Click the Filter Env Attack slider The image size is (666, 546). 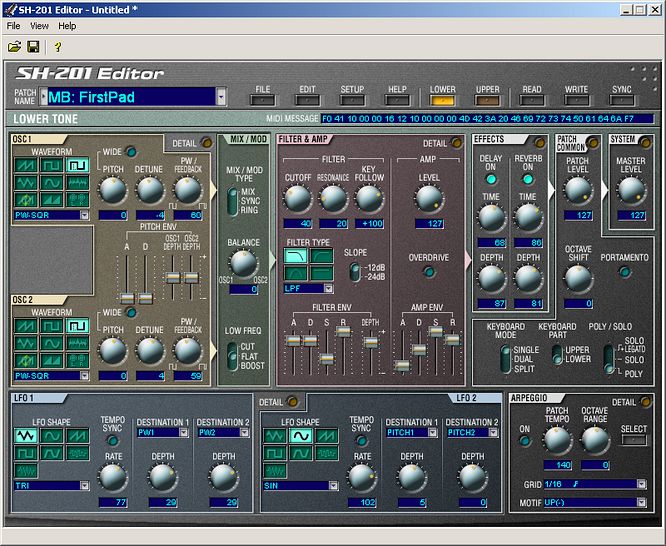click(x=293, y=340)
